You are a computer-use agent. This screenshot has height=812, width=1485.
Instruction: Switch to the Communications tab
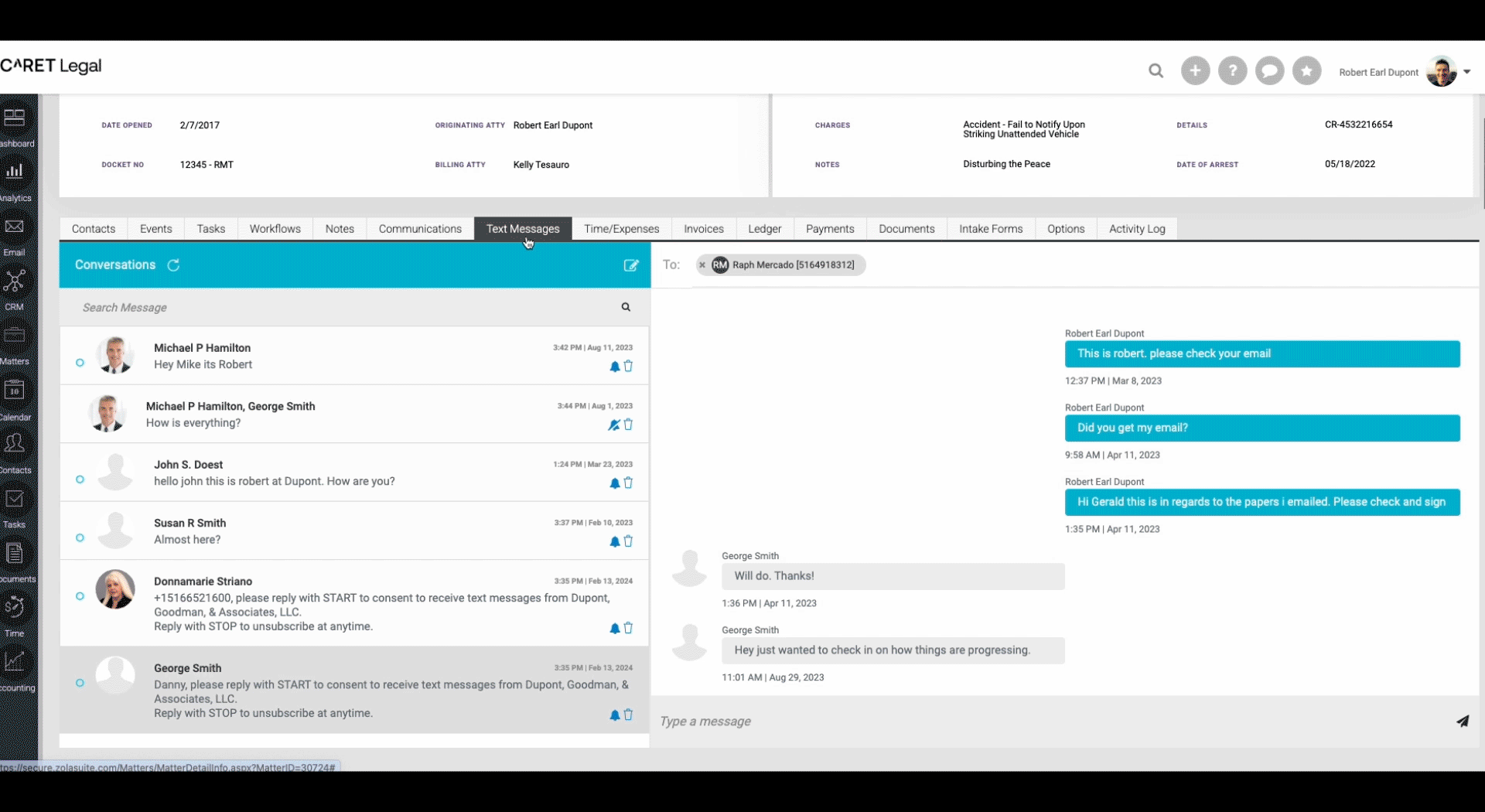tap(419, 228)
